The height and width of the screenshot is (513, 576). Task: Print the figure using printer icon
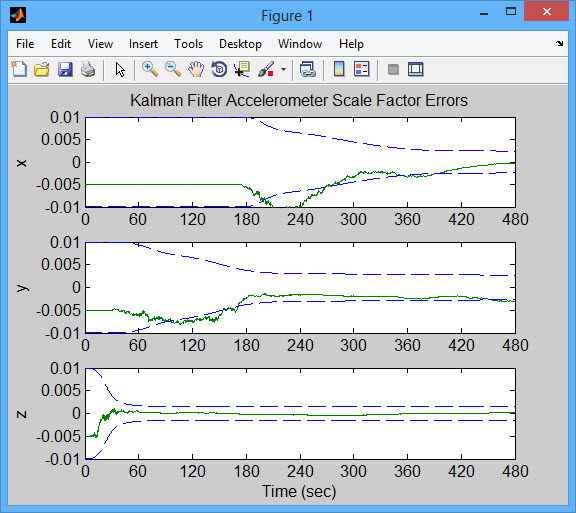(88, 69)
